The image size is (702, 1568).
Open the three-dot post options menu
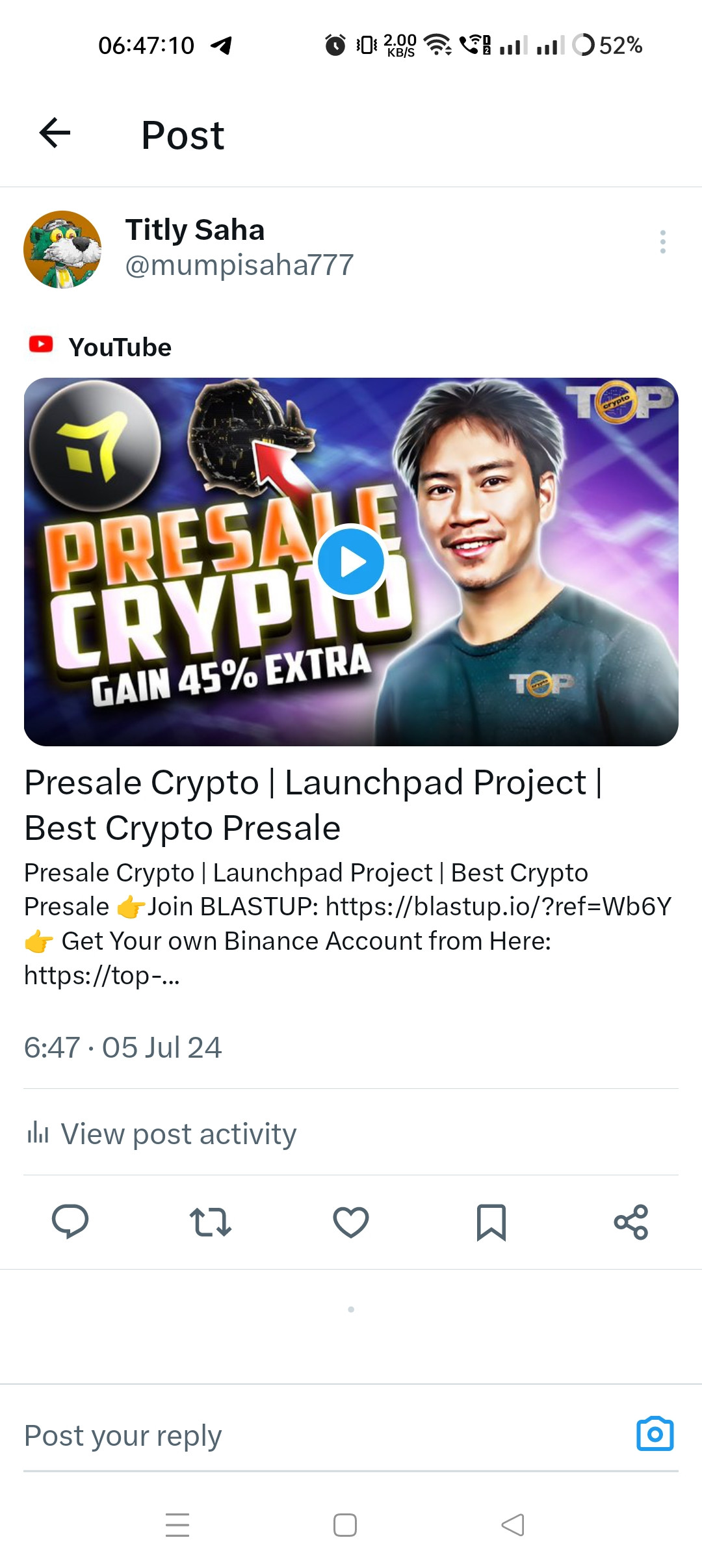[x=662, y=242]
